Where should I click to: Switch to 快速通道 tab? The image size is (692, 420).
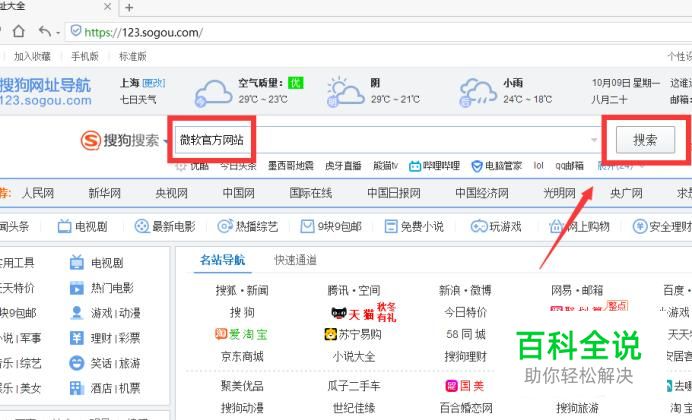pos(295,260)
